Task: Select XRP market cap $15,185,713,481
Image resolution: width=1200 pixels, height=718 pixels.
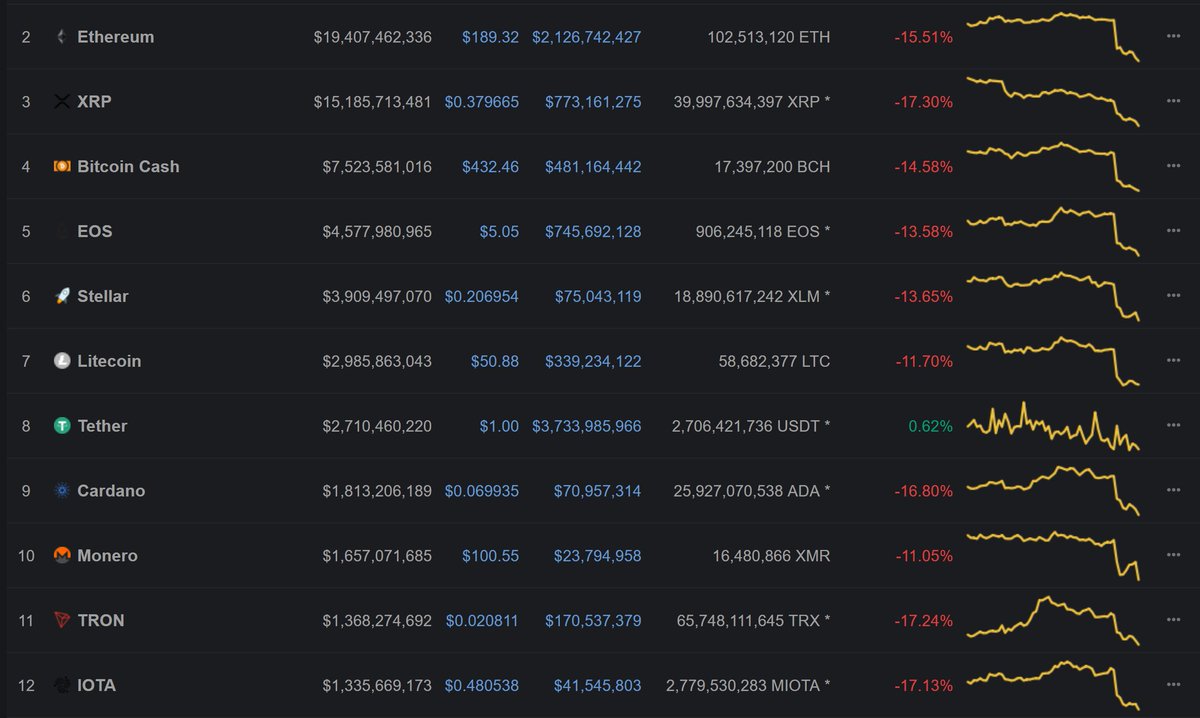Action: tap(373, 102)
